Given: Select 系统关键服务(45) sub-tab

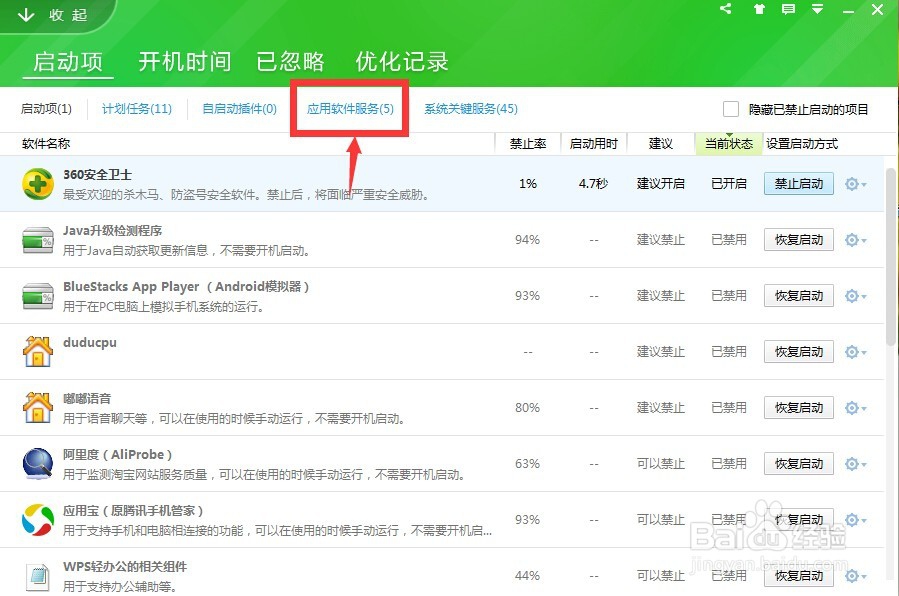Looking at the screenshot, I should coord(471,109).
